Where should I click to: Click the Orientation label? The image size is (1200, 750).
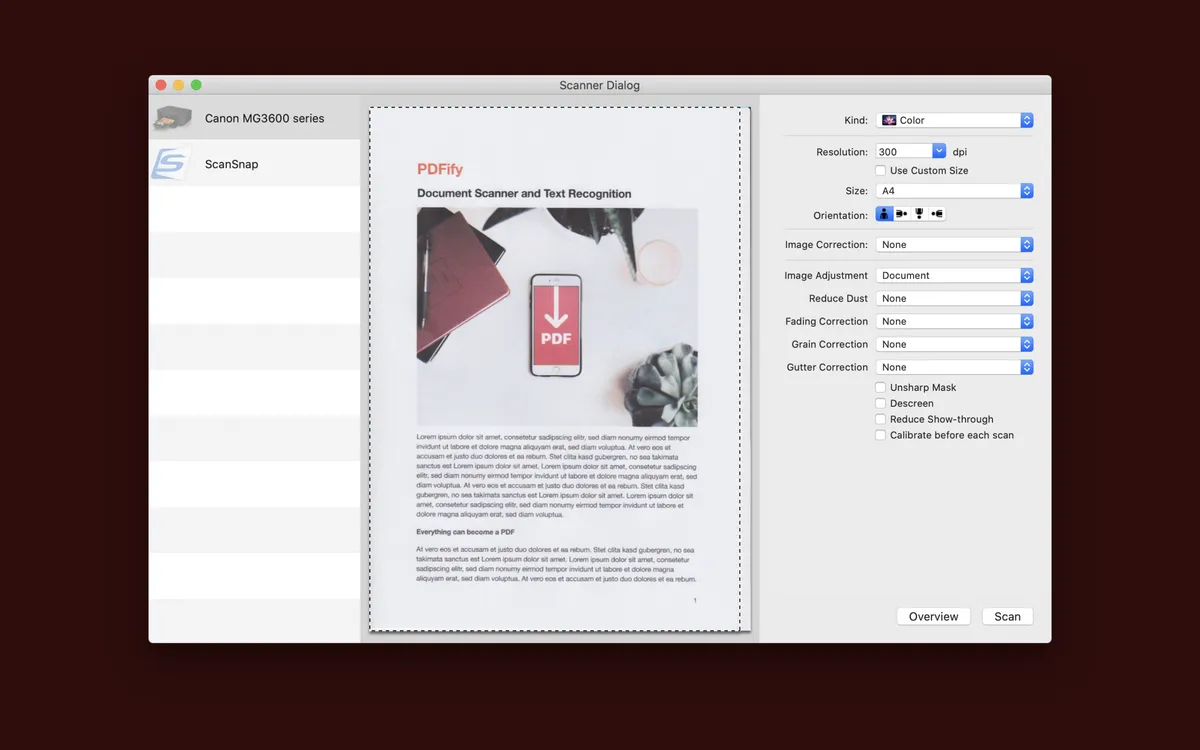pos(841,215)
